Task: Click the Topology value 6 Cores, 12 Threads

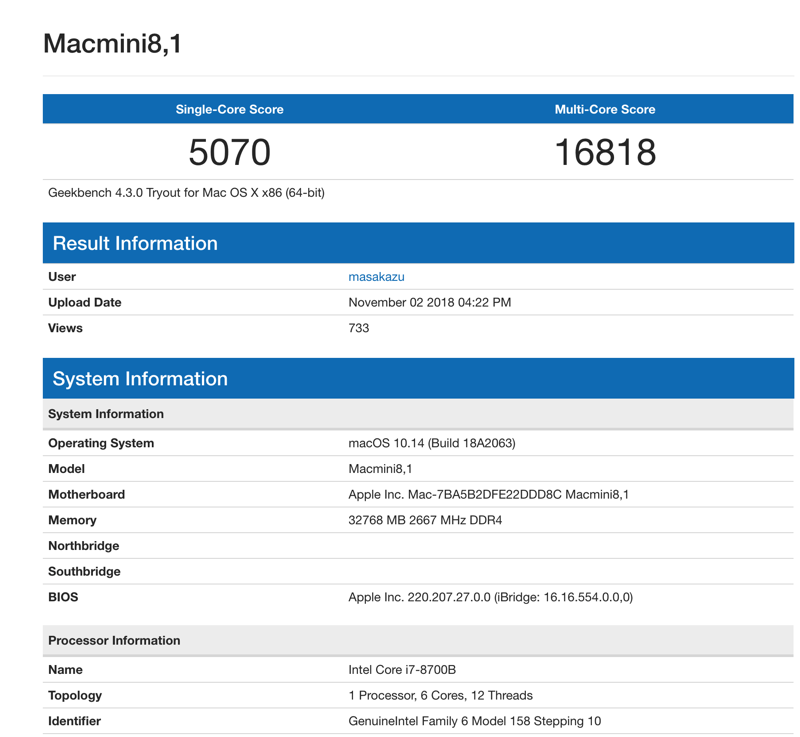Action: click(x=440, y=696)
